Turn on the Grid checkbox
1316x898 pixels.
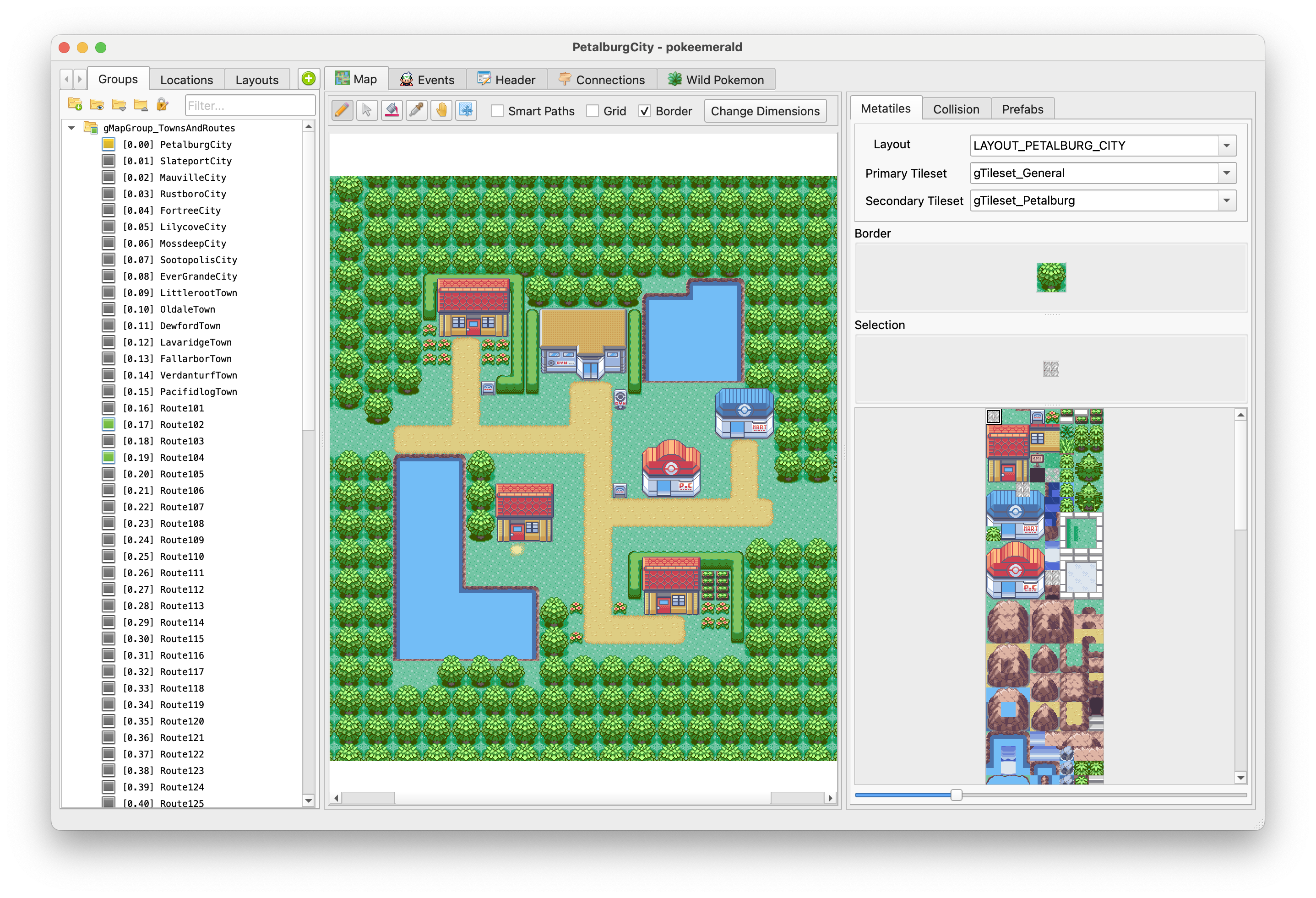[x=593, y=111]
